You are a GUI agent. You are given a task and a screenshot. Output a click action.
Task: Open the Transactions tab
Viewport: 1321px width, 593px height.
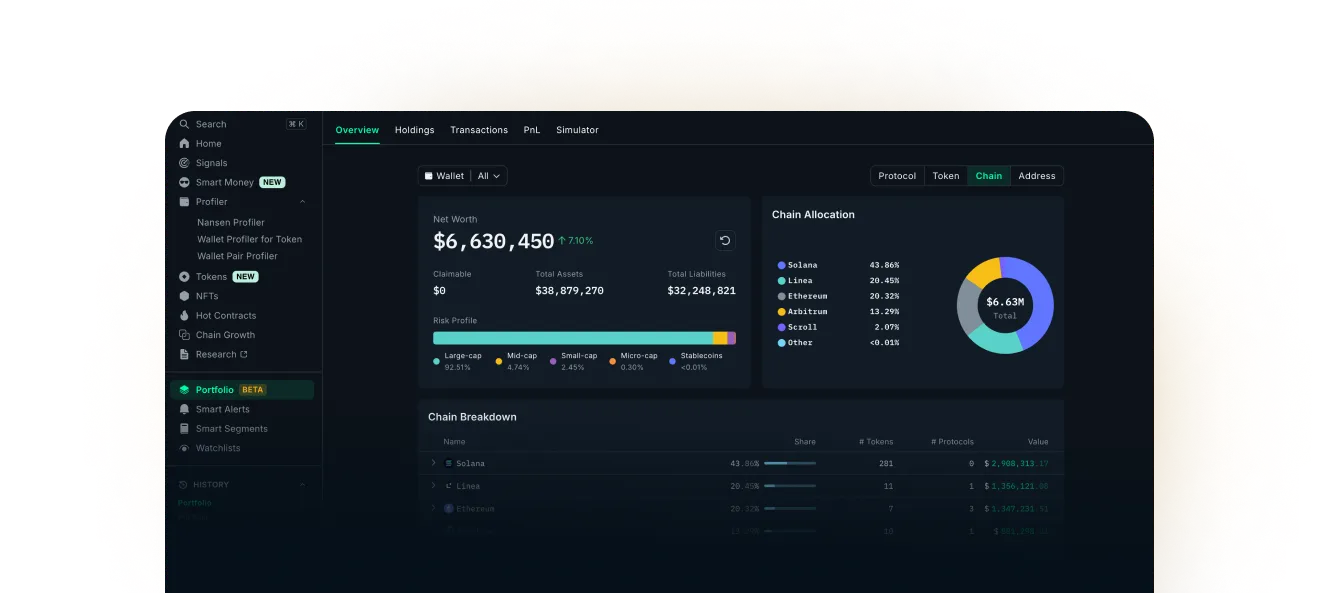click(x=479, y=130)
